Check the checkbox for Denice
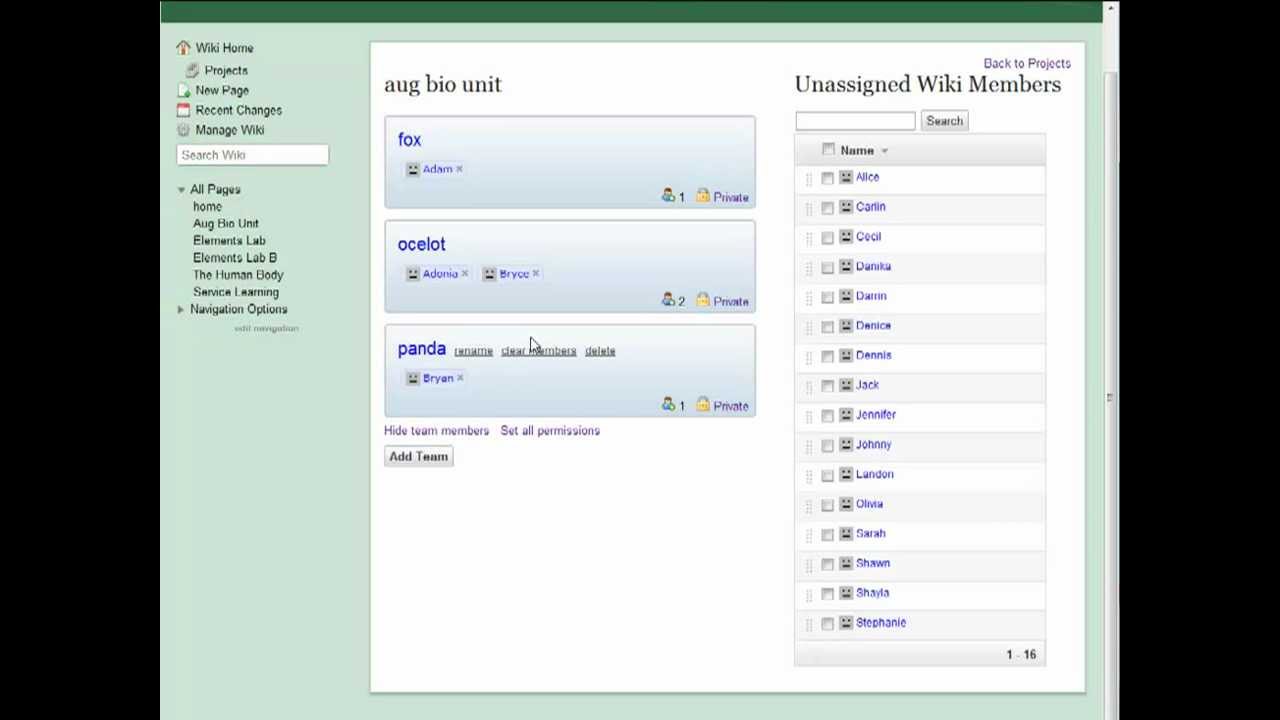Viewport: 1280px width, 720px height. click(x=827, y=327)
